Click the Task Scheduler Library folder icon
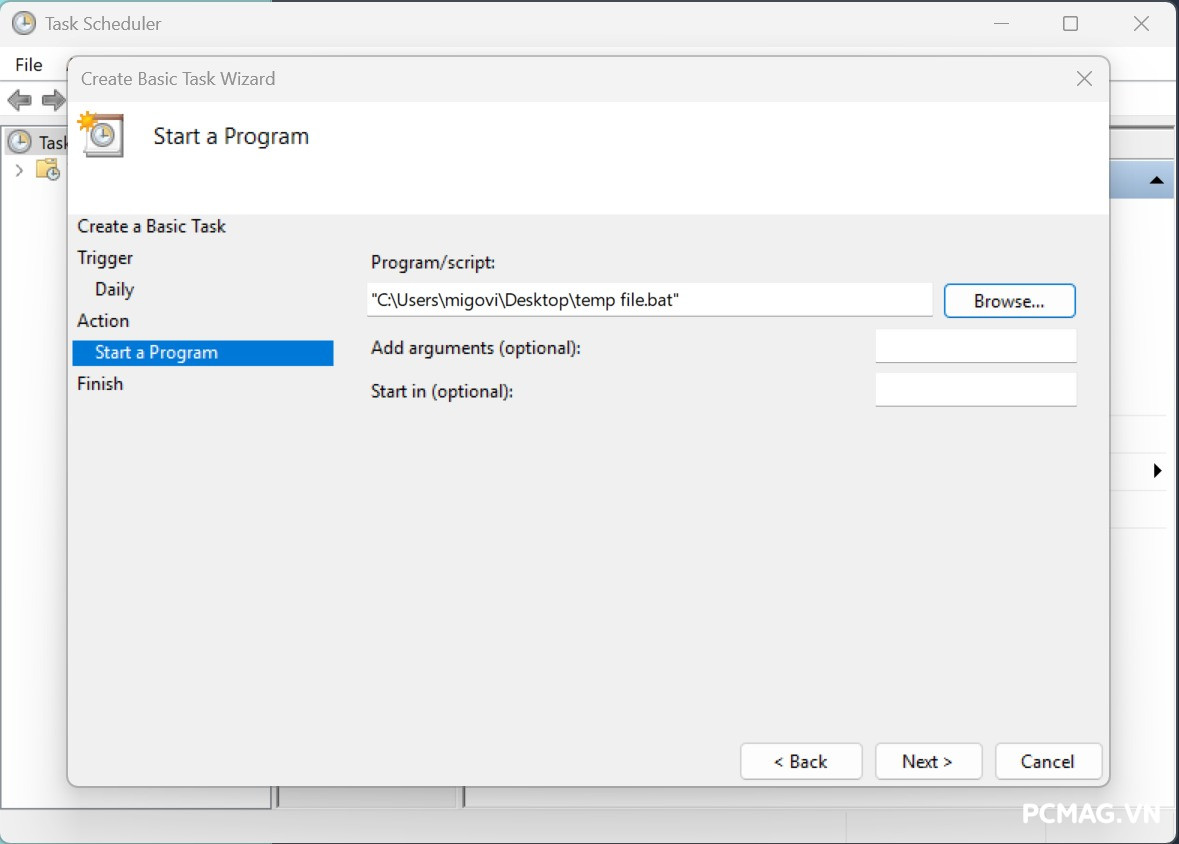Screen dimensions: 1179x844 (x=48, y=170)
